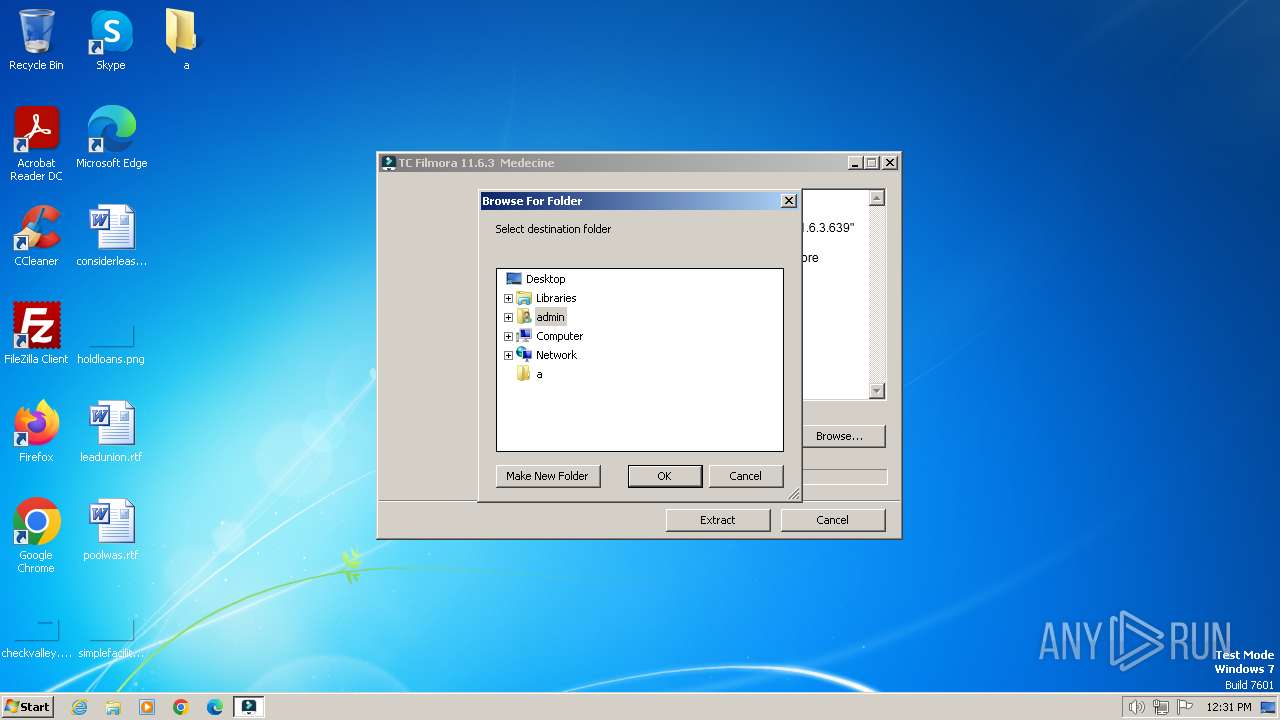Image resolution: width=1280 pixels, height=720 pixels.
Task: Switch to TC Filmora extractor taskbar button
Action: tap(249, 707)
